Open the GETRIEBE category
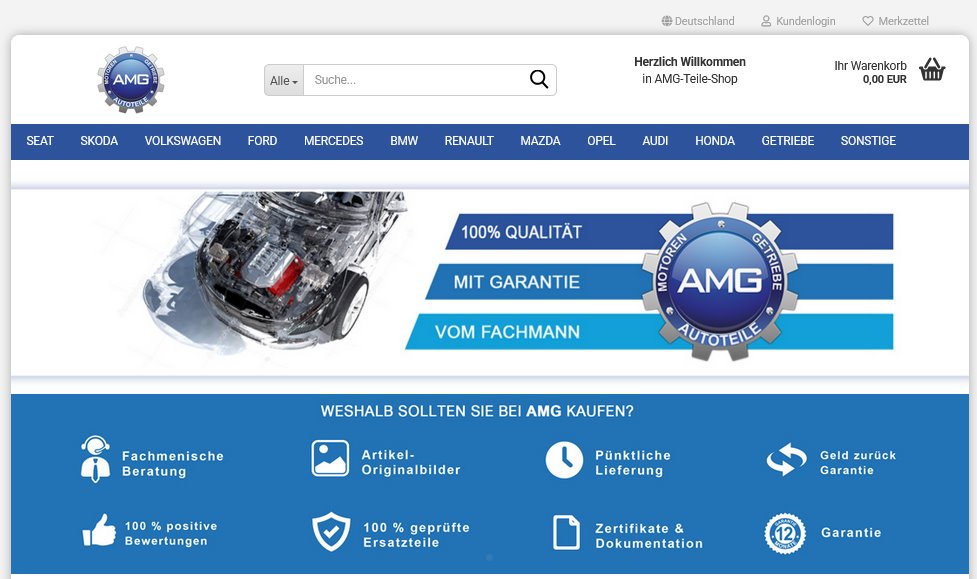The height and width of the screenshot is (579, 977). (x=788, y=141)
